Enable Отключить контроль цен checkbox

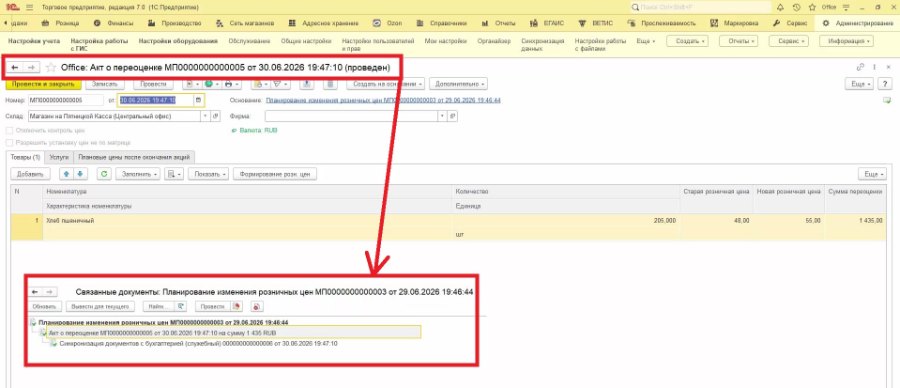pos(9,131)
